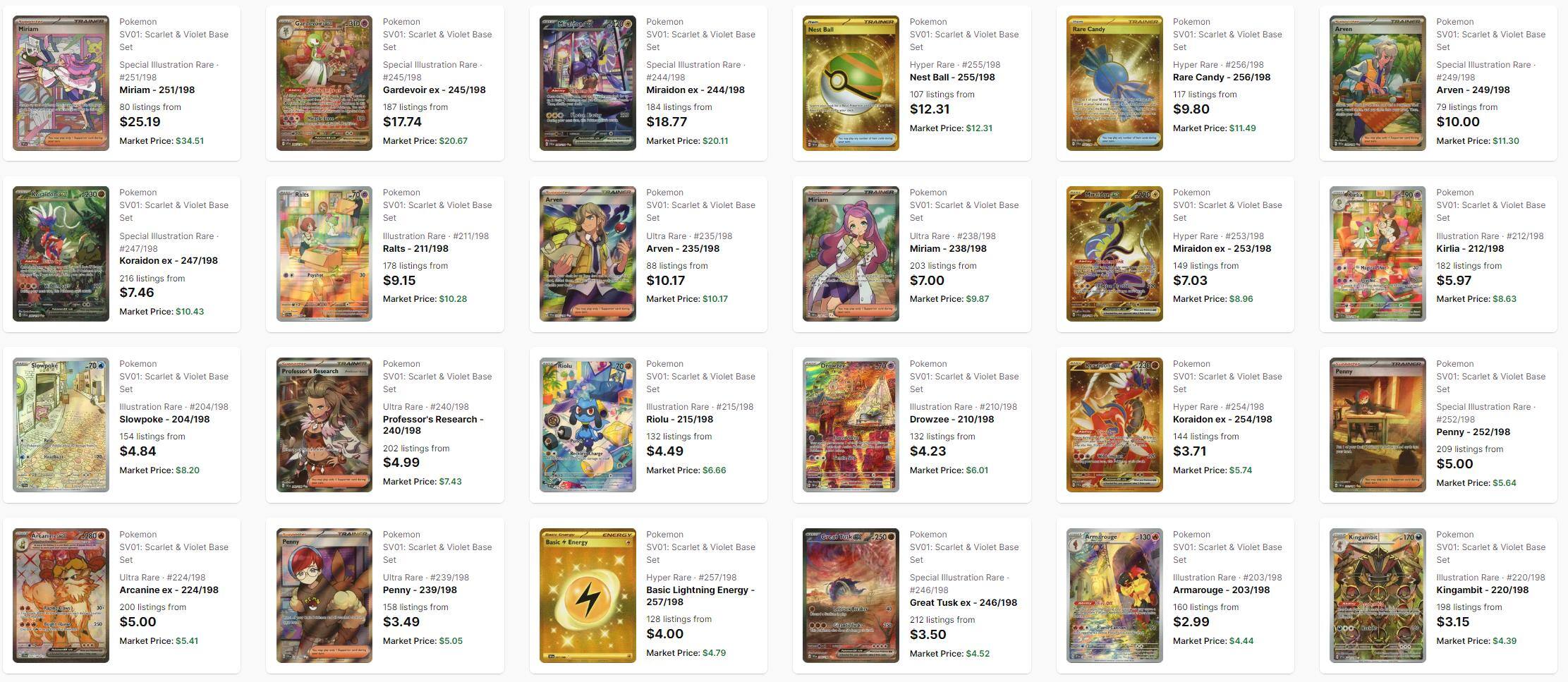Viewport: 1568px width, 682px height.
Task: Open the Arven - 249/198 listing title
Action: 1473,90
